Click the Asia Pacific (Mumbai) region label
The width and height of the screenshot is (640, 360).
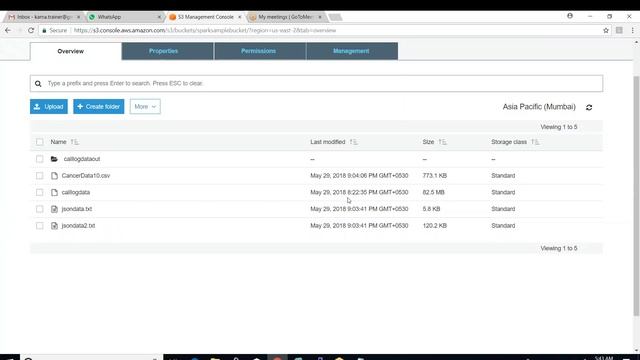539,107
